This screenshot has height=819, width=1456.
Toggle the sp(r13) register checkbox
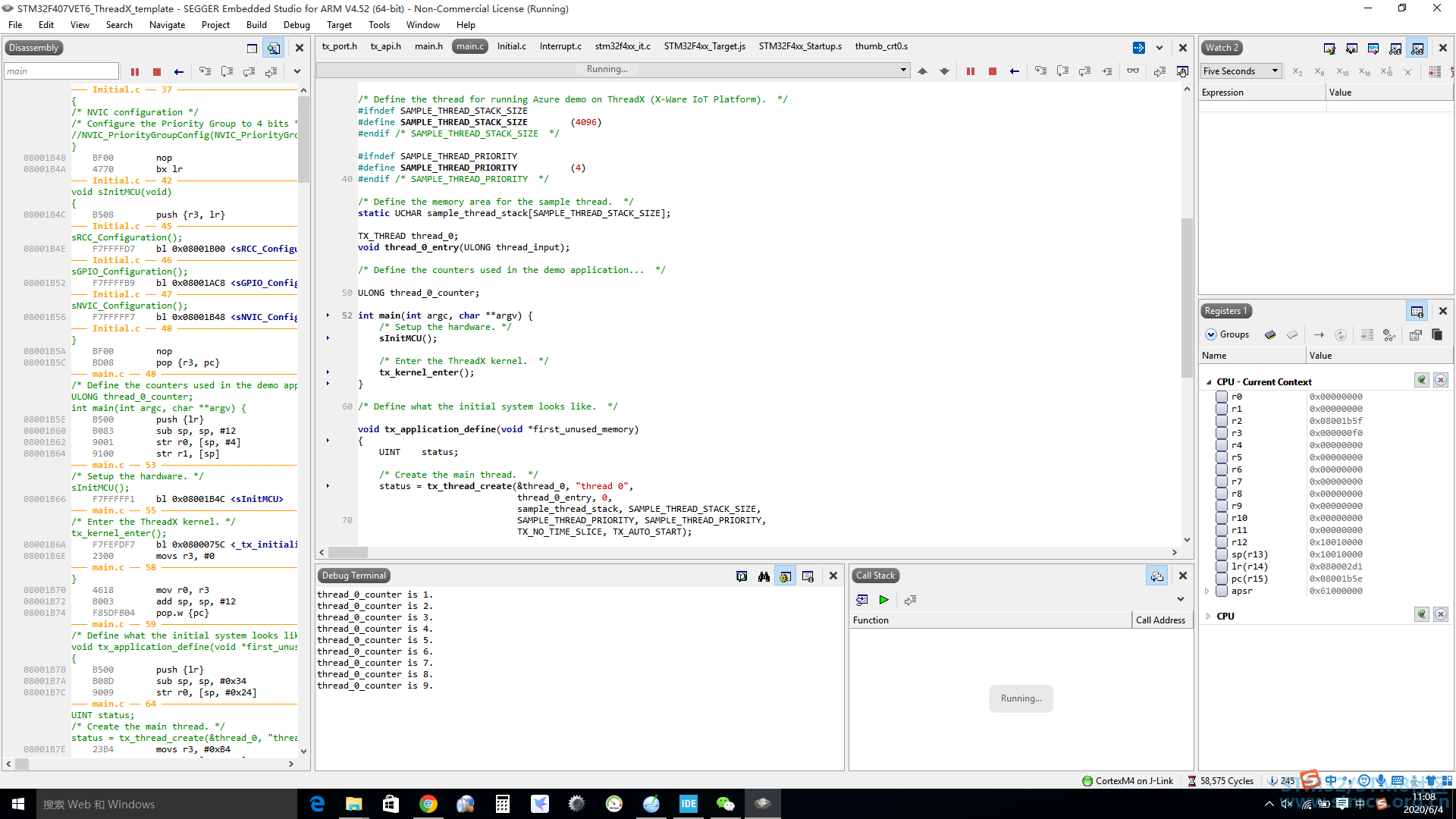1221,554
